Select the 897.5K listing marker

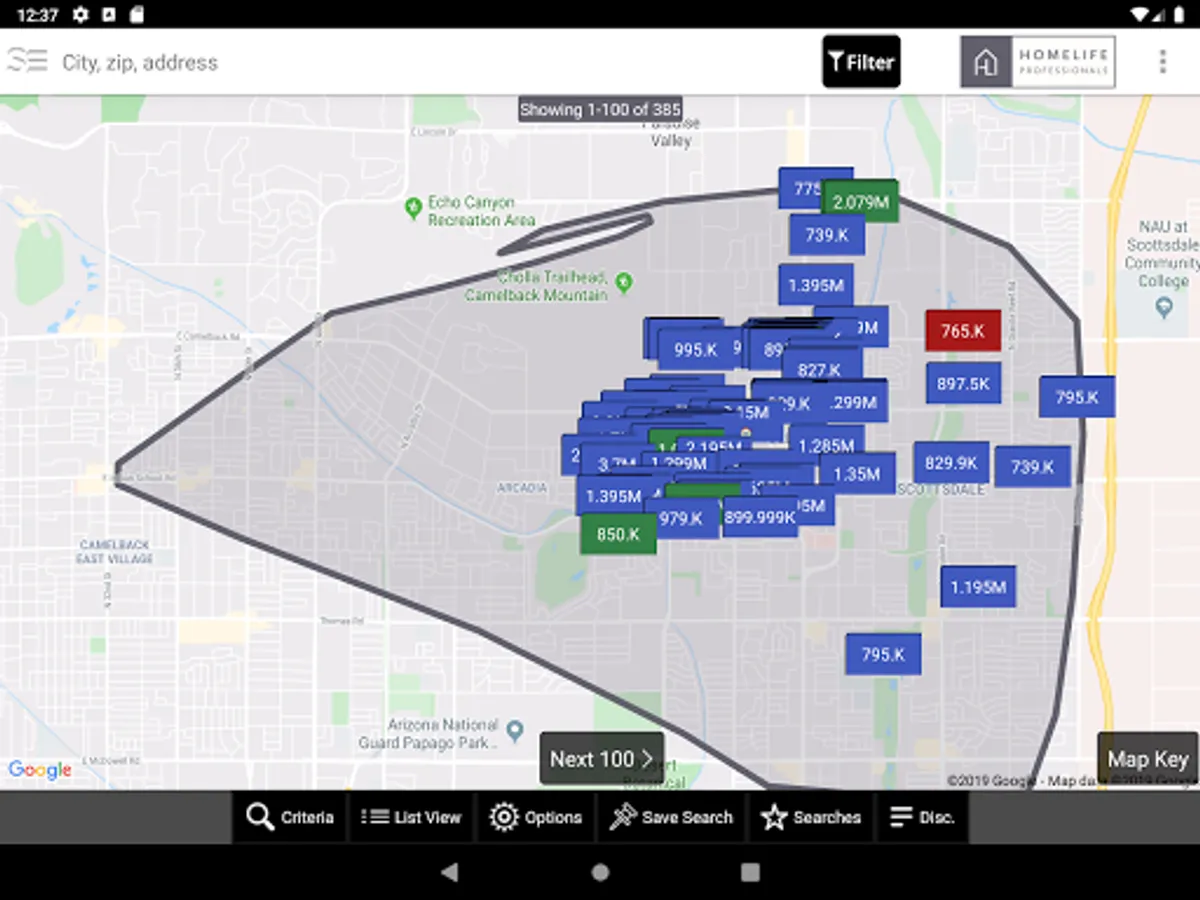point(963,383)
